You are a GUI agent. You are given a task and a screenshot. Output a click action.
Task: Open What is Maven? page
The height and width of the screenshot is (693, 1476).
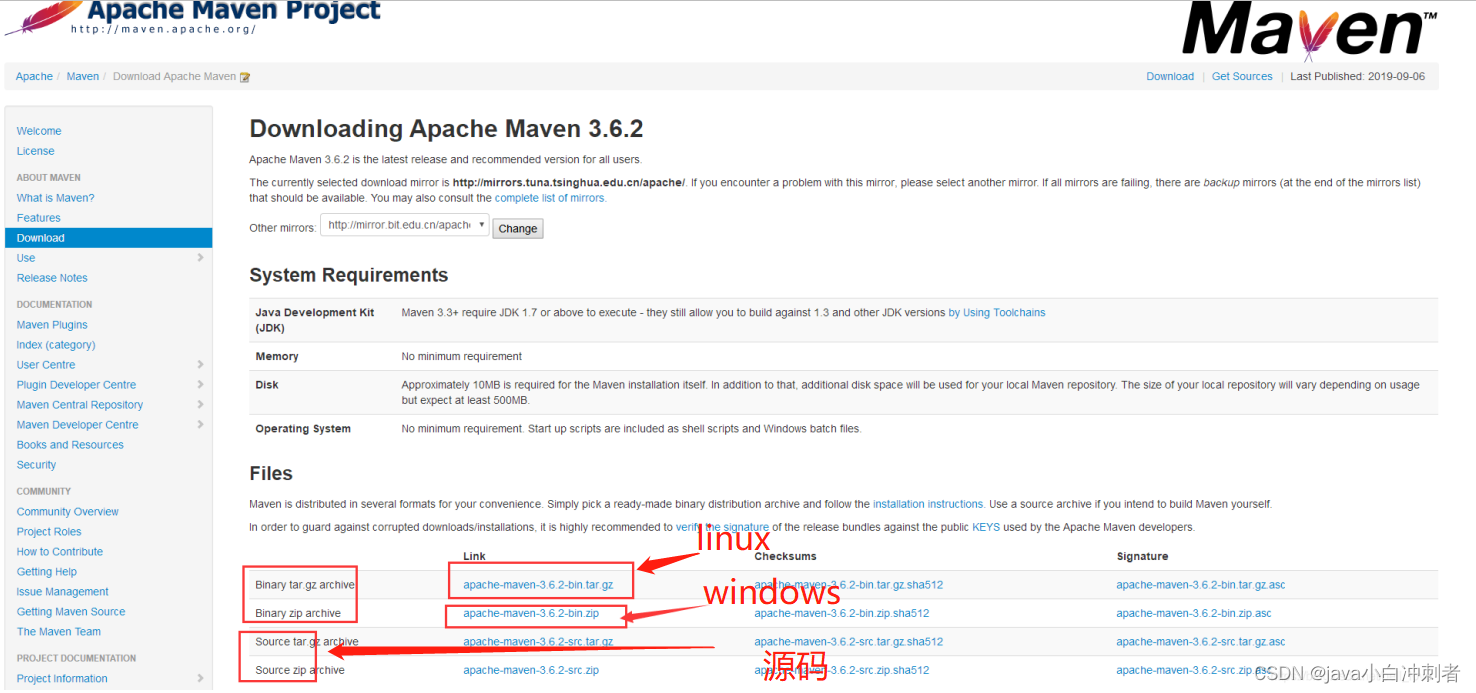point(56,198)
